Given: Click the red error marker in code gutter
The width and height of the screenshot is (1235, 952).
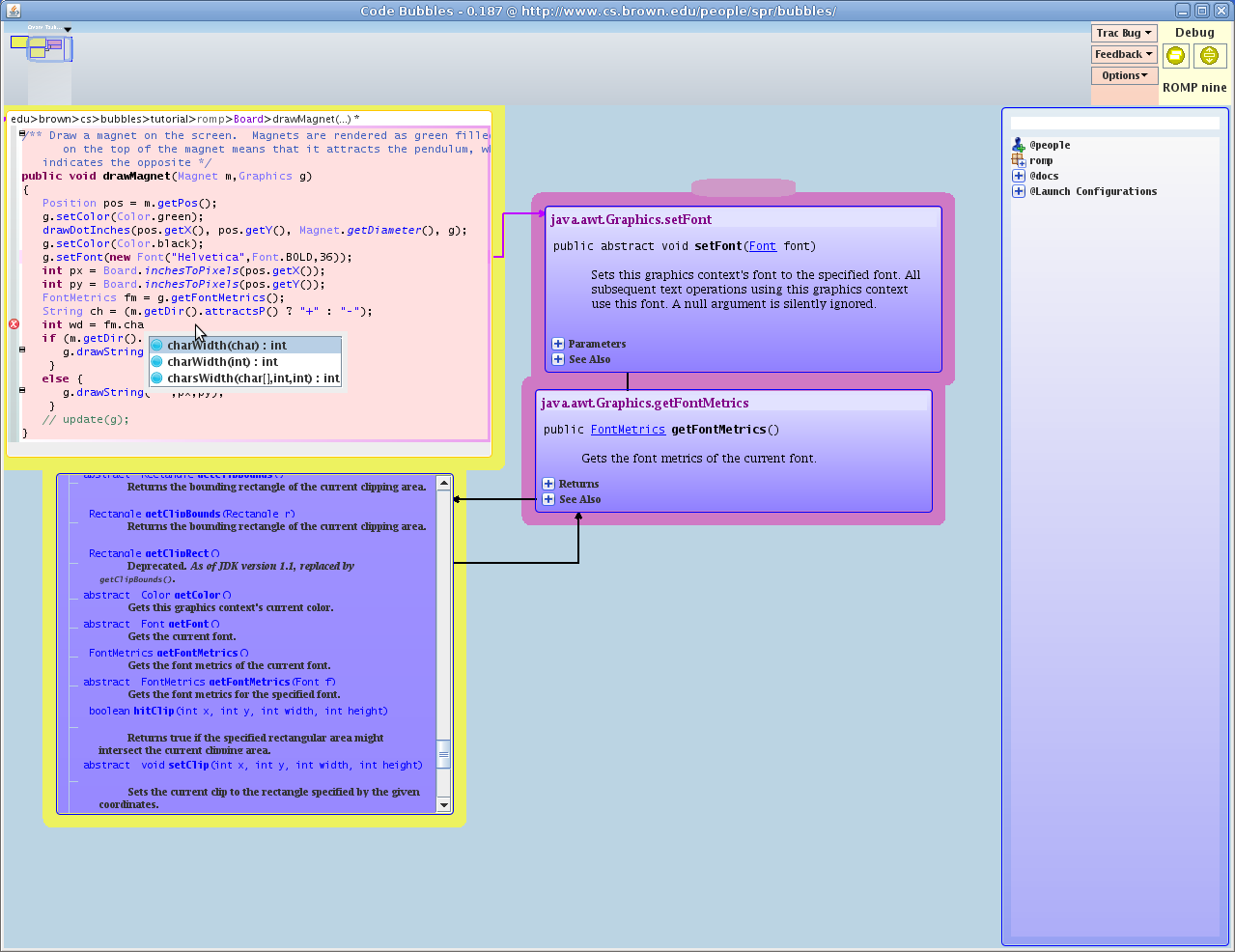Looking at the screenshot, I should (x=14, y=324).
